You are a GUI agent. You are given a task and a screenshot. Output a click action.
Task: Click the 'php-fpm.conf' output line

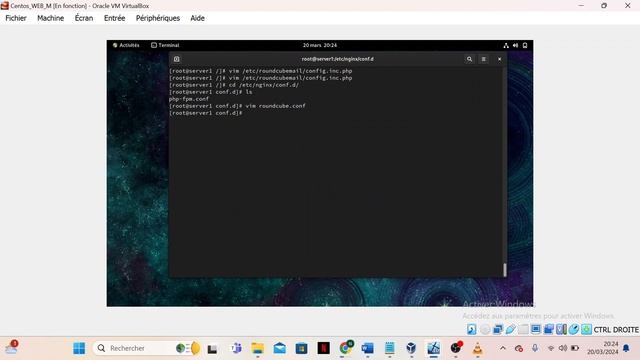(x=189, y=99)
